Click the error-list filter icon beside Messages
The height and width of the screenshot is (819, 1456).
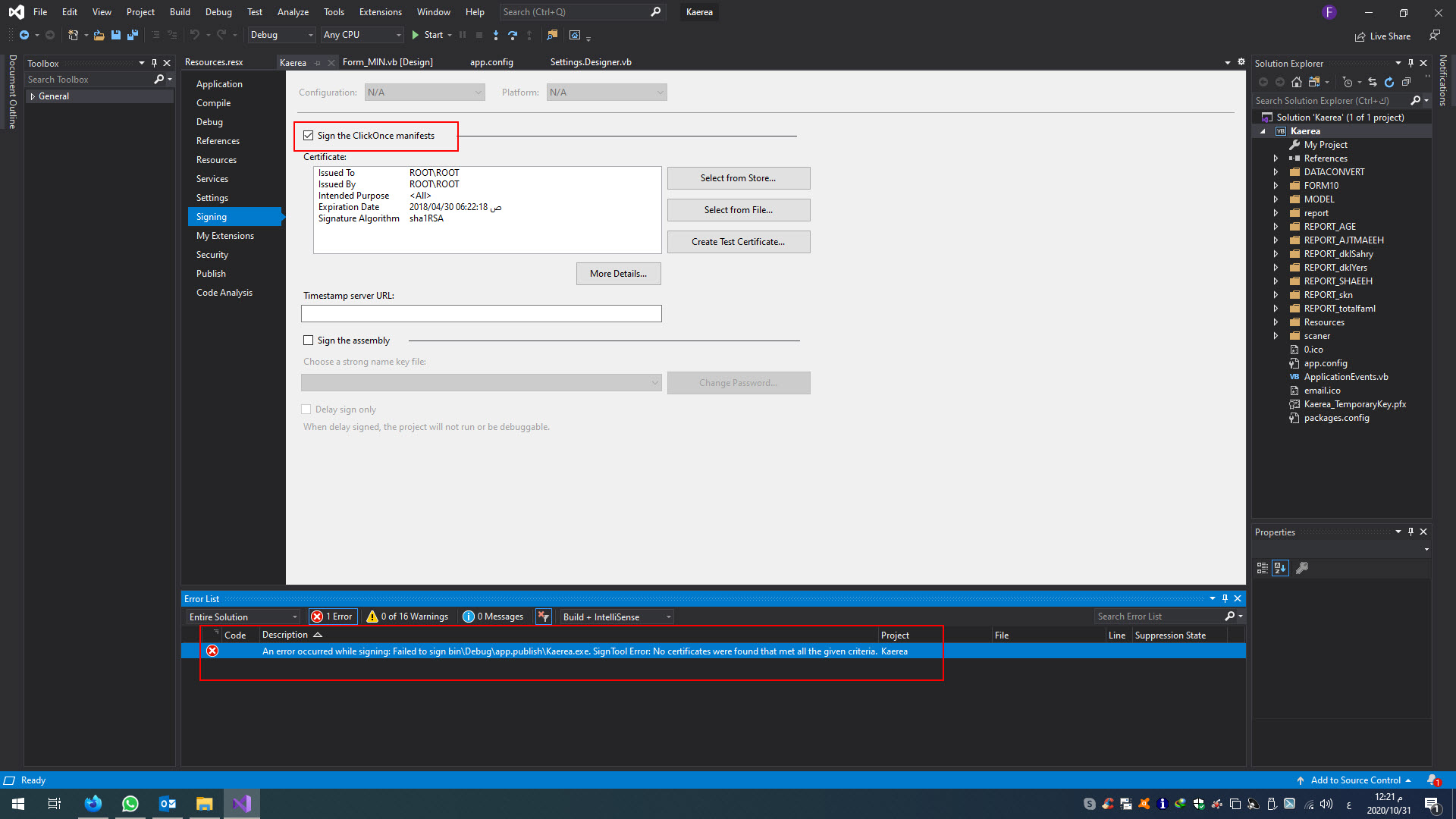pyautogui.click(x=543, y=617)
